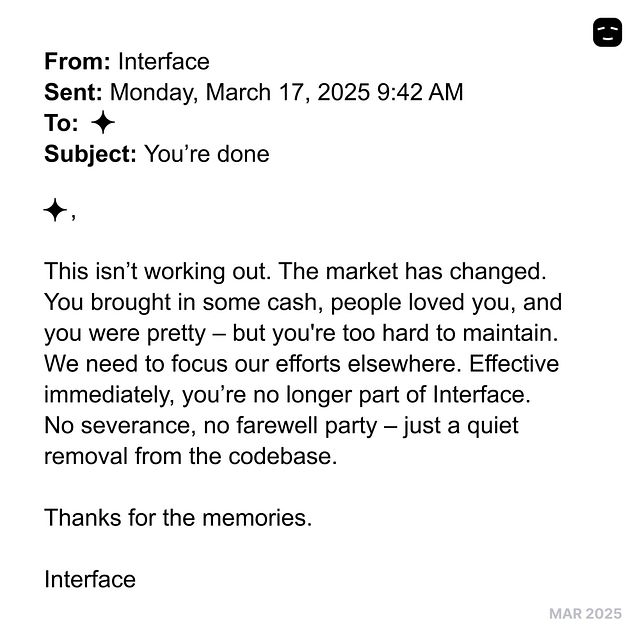Image resolution: width=640 pixels, height=640 pixels.
Task: Click the sparkle icon in the greeting line
Action: [x=55, y=210]
